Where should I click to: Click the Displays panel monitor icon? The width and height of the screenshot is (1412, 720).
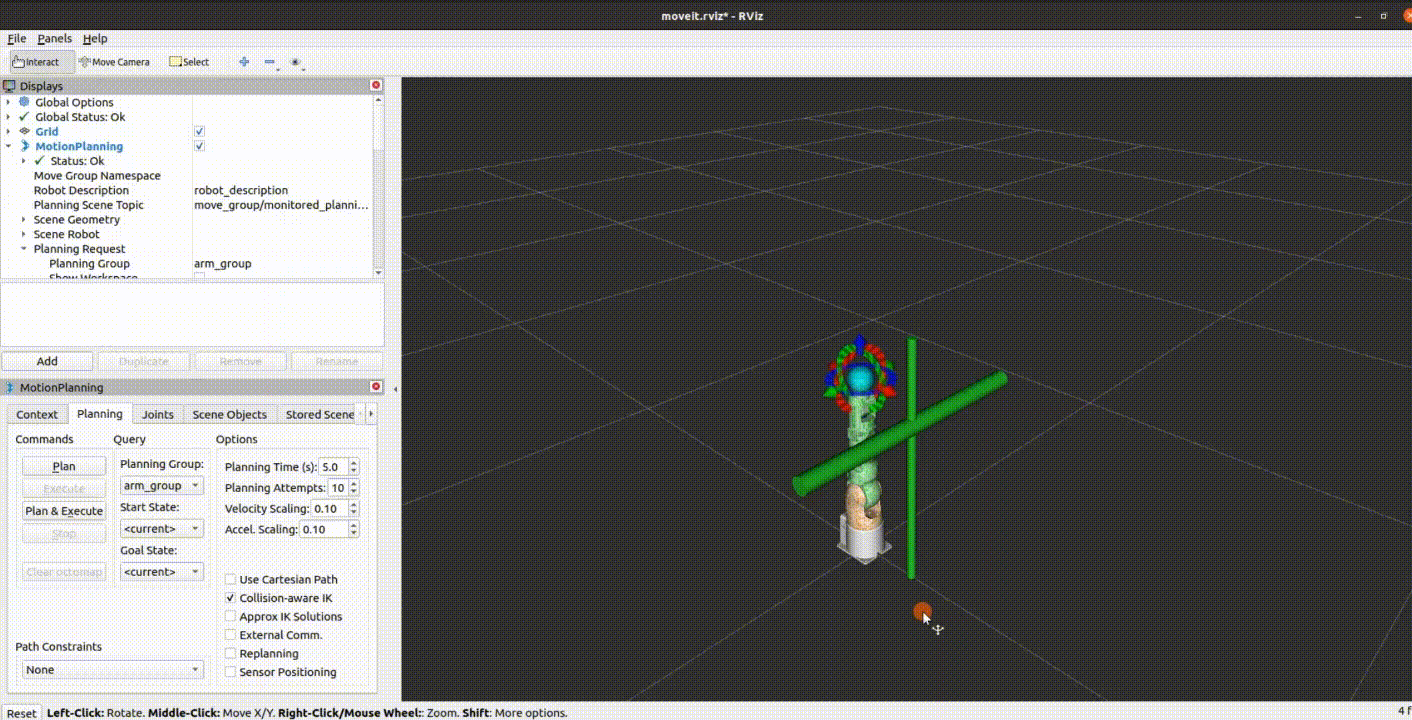[x=10, y=86]
